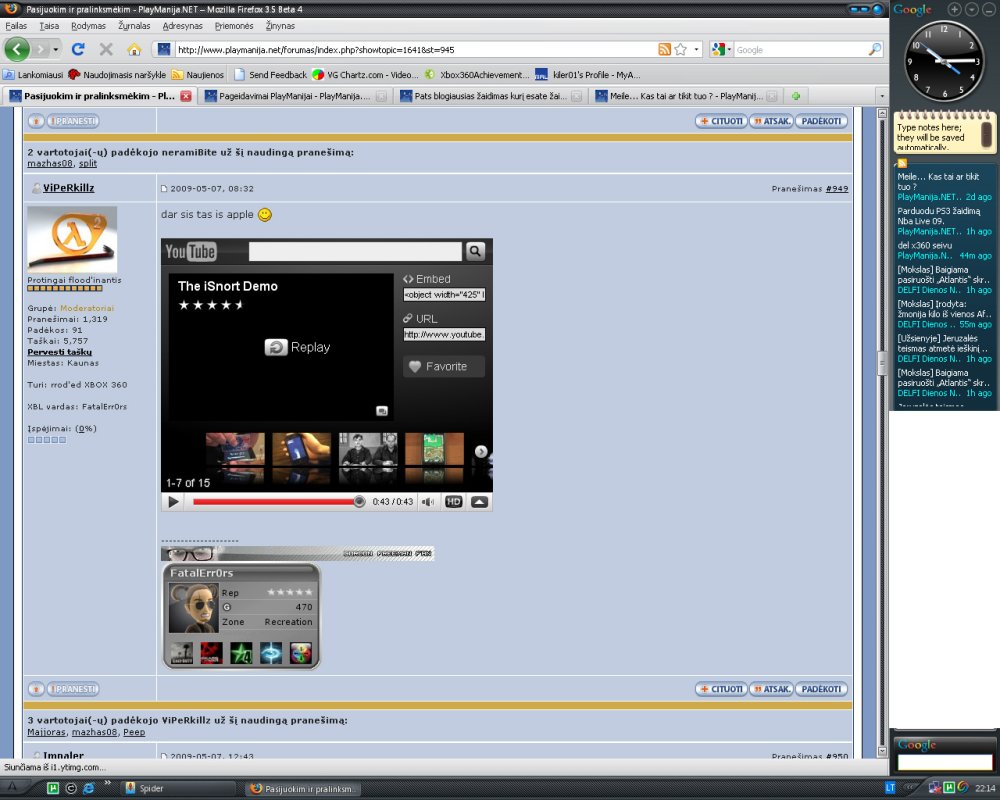Toggle HD quality on the video player
This screenshot has width=1000, height=800.
(453, 501)
